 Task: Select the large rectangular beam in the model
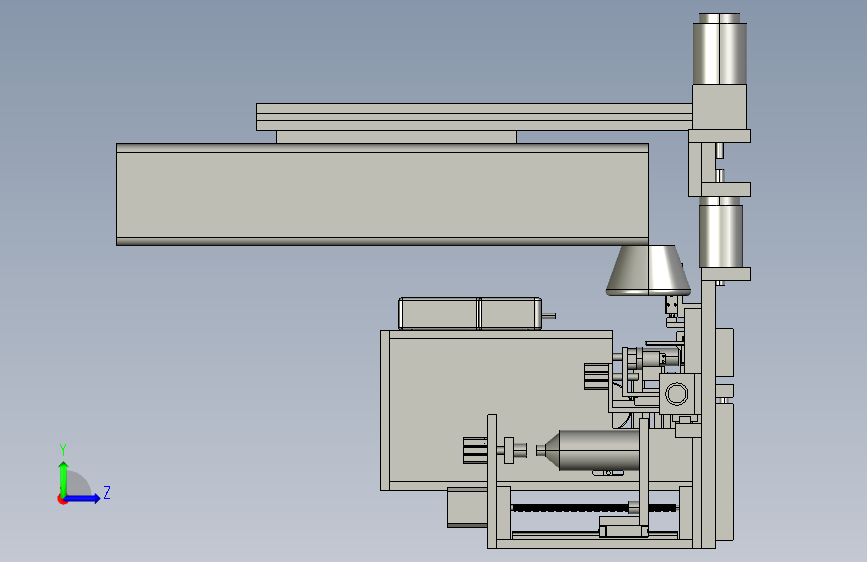pyautogui.click(x=382, y=194)
